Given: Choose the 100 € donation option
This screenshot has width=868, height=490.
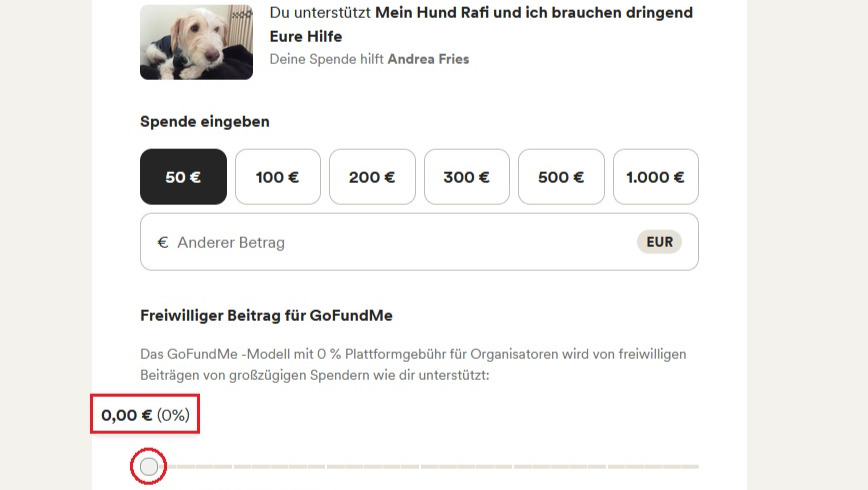Looking at the screenshot, I should [277, 177].
